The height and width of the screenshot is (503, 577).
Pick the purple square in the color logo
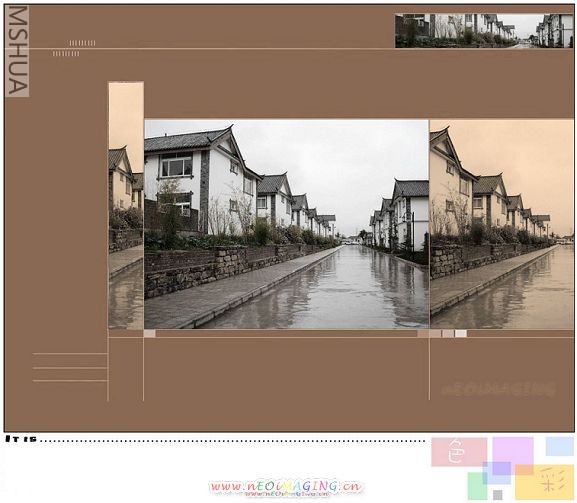513,455
